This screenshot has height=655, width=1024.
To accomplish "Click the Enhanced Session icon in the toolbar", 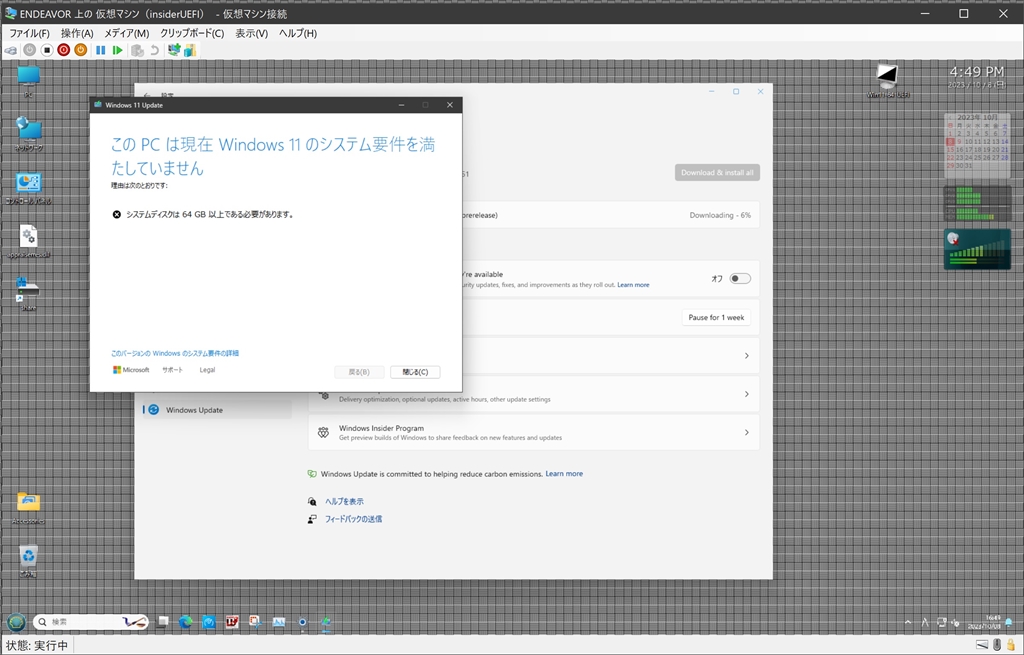I will pyautogui.click(x=174, y=50).
